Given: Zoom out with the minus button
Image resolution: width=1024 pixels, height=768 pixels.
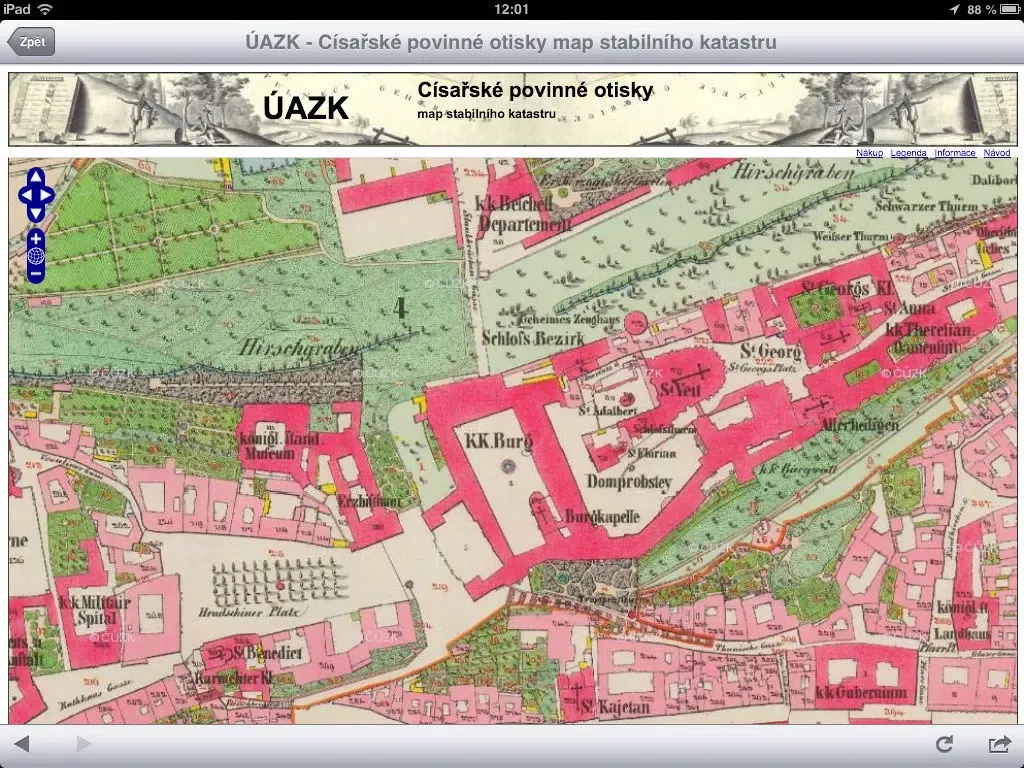Looking at the screenshot, I should pyautogui.click(x=36, y=274).
